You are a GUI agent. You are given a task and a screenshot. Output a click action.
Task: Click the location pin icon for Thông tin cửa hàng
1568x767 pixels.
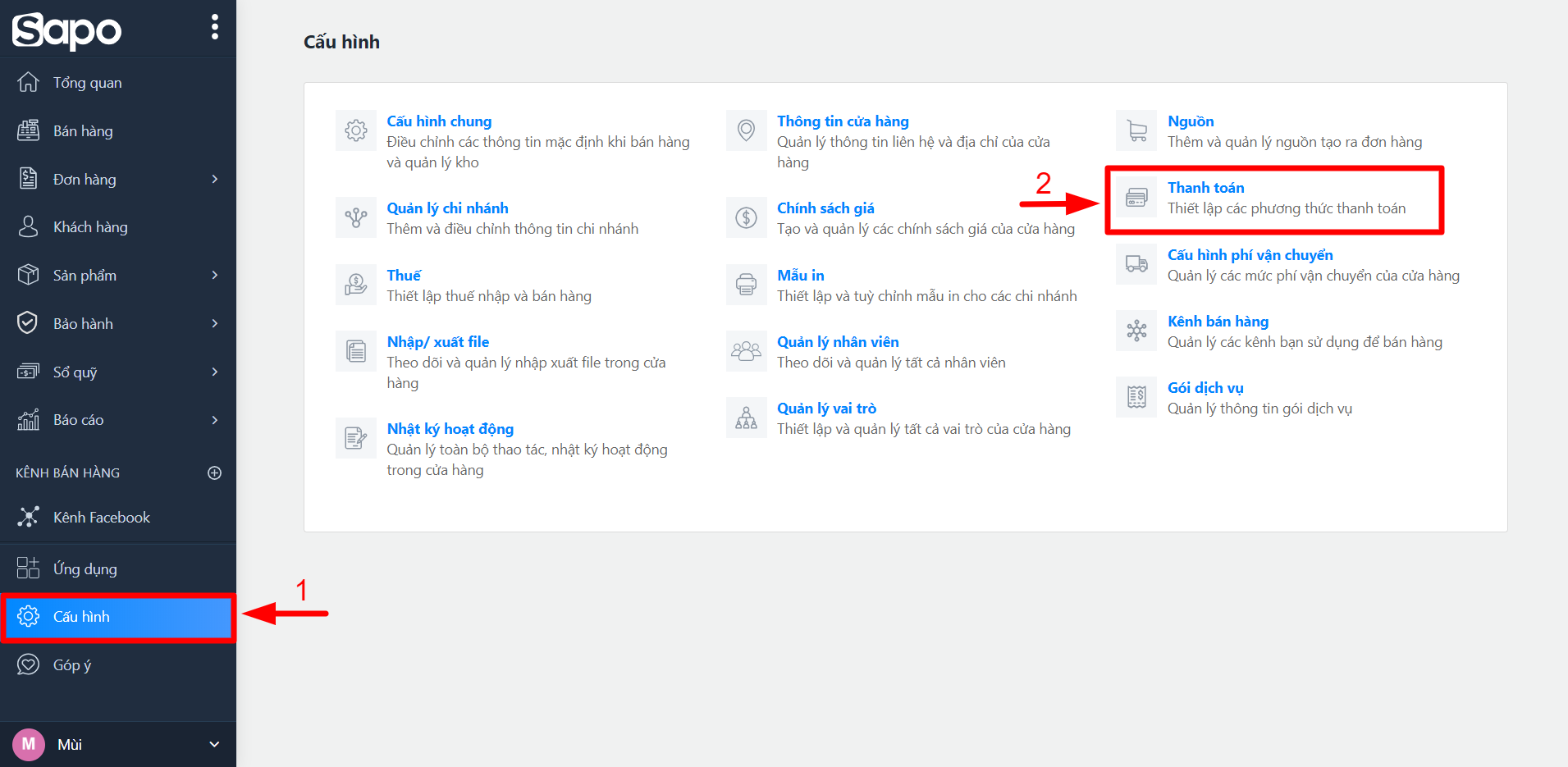746,130
